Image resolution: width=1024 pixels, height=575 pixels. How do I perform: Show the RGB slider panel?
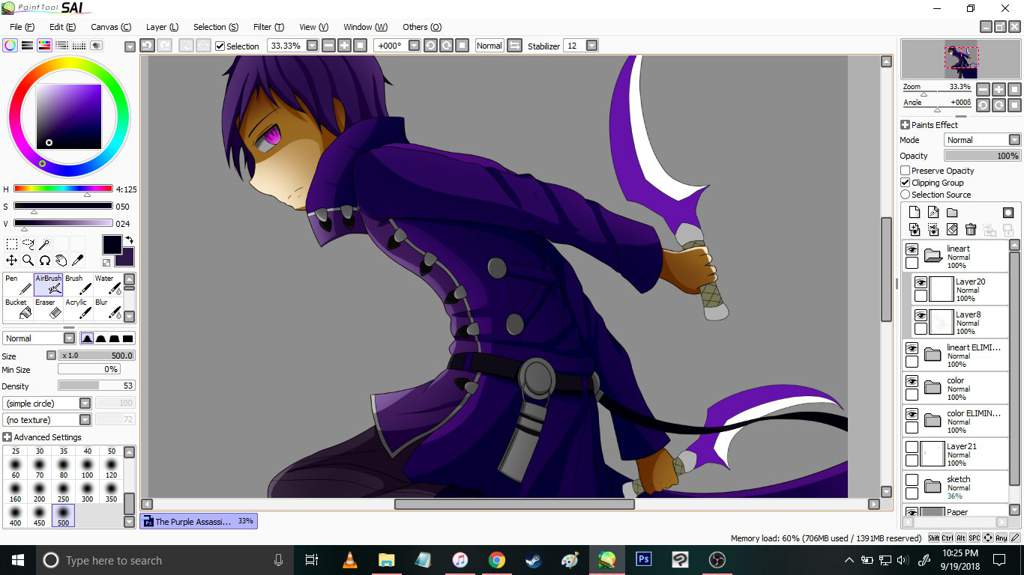(x=27, y=45)
